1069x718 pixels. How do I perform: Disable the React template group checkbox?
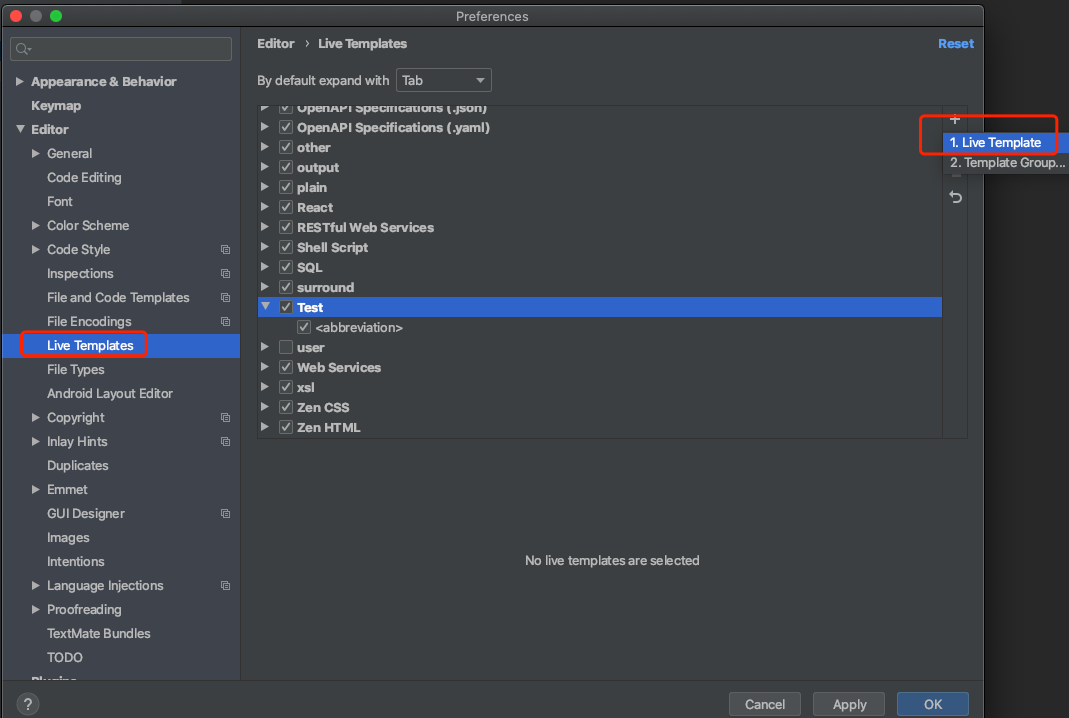tap(286, 207)
